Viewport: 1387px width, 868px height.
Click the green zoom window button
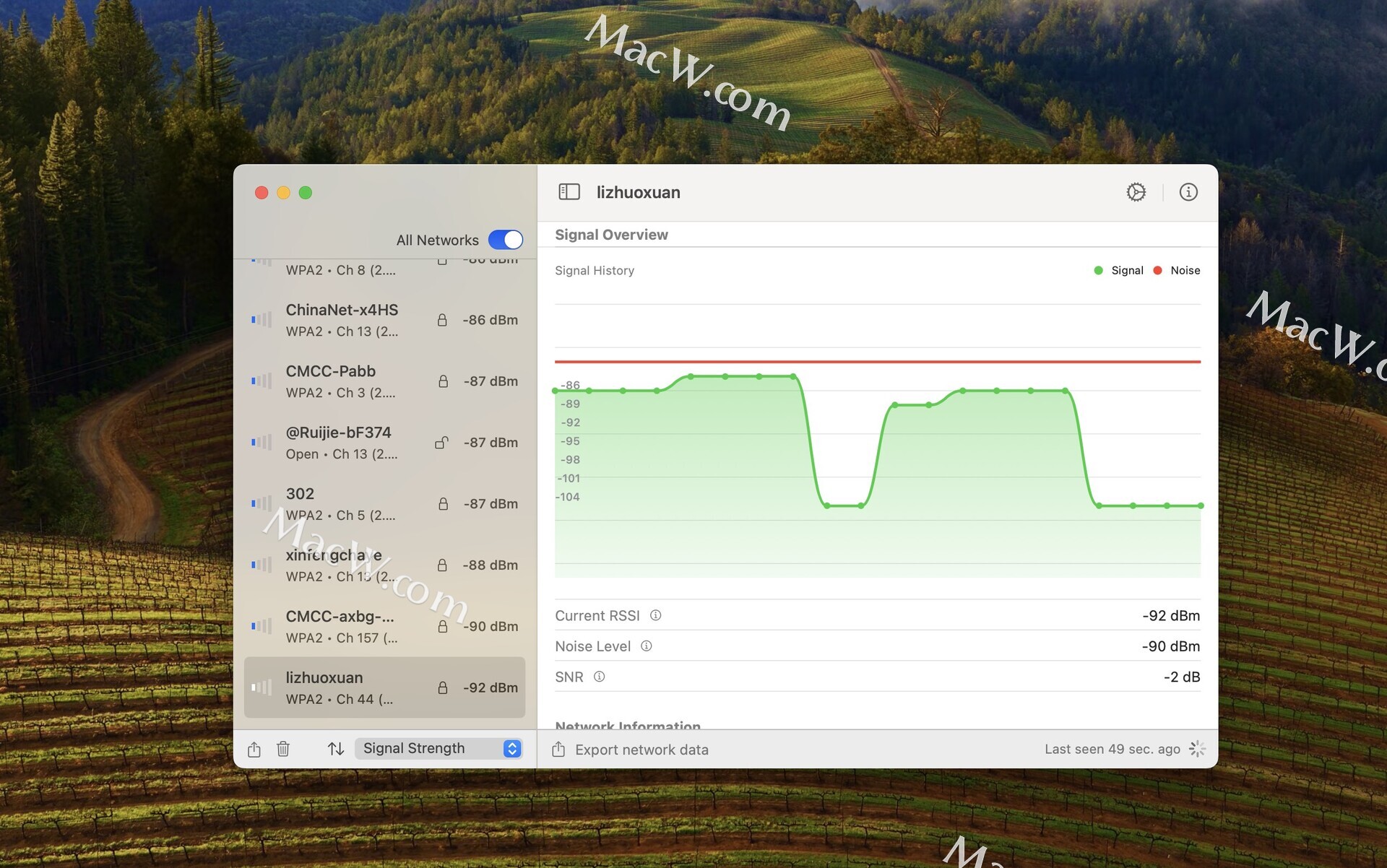tap(306, 193)
